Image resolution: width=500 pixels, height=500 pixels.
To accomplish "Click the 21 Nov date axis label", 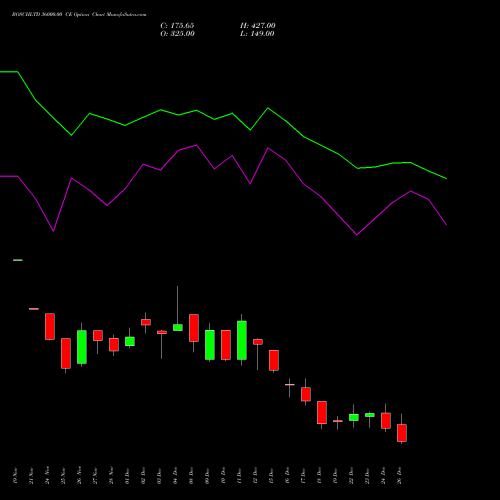I will coord(31,476).
